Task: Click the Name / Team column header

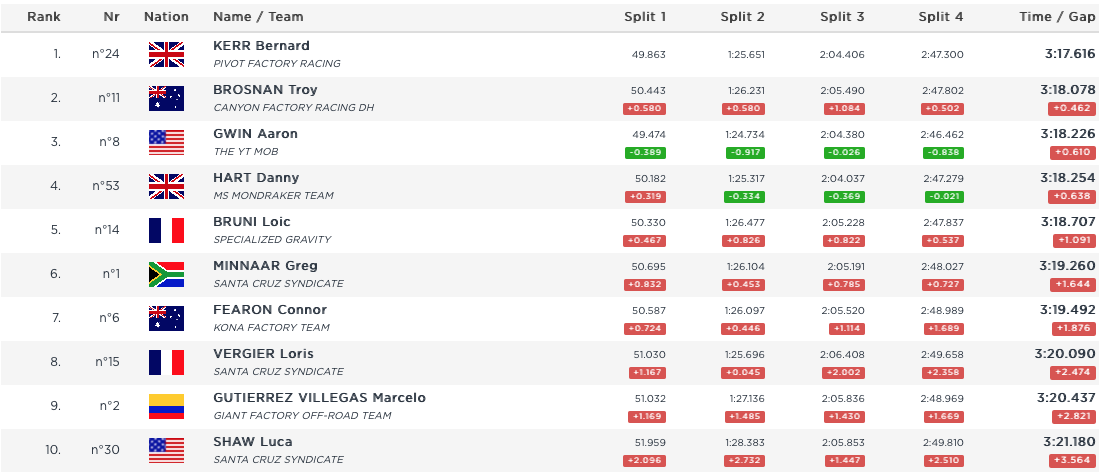Action: tap(258, 17)
